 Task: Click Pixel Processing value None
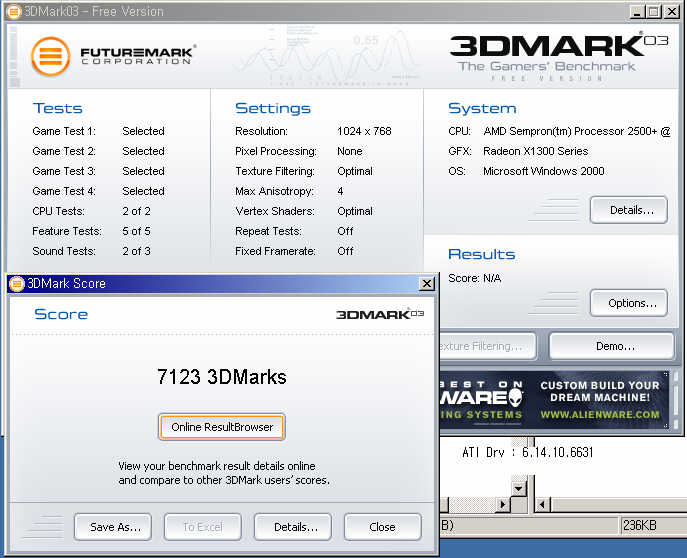pos(350,151)
